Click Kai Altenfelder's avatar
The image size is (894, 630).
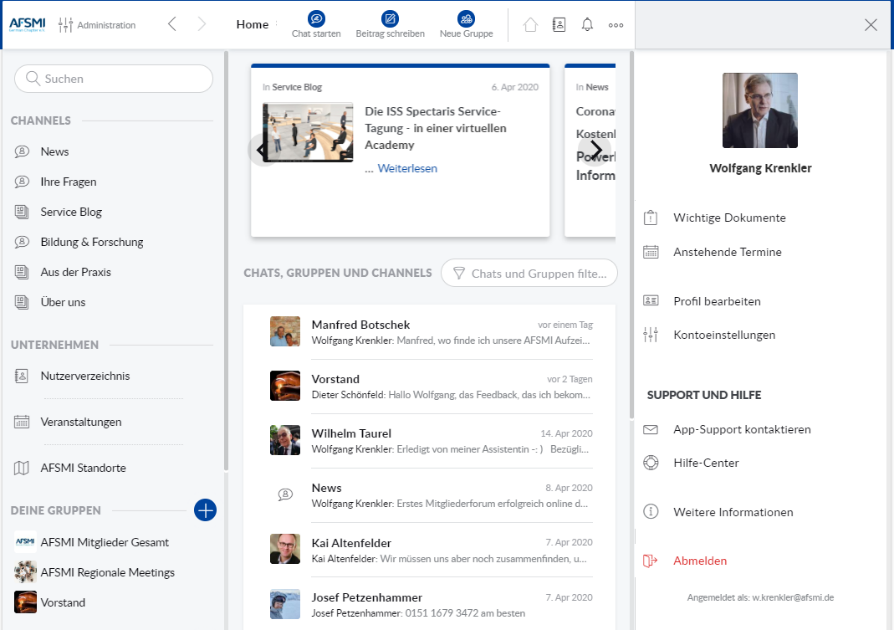285,549
